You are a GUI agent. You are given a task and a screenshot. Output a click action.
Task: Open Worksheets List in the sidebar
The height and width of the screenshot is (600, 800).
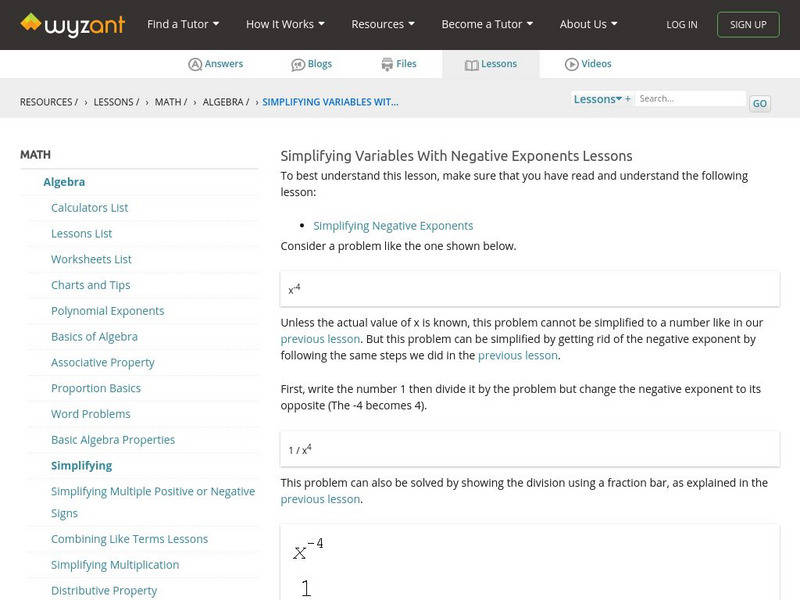(x=91, y=259)
